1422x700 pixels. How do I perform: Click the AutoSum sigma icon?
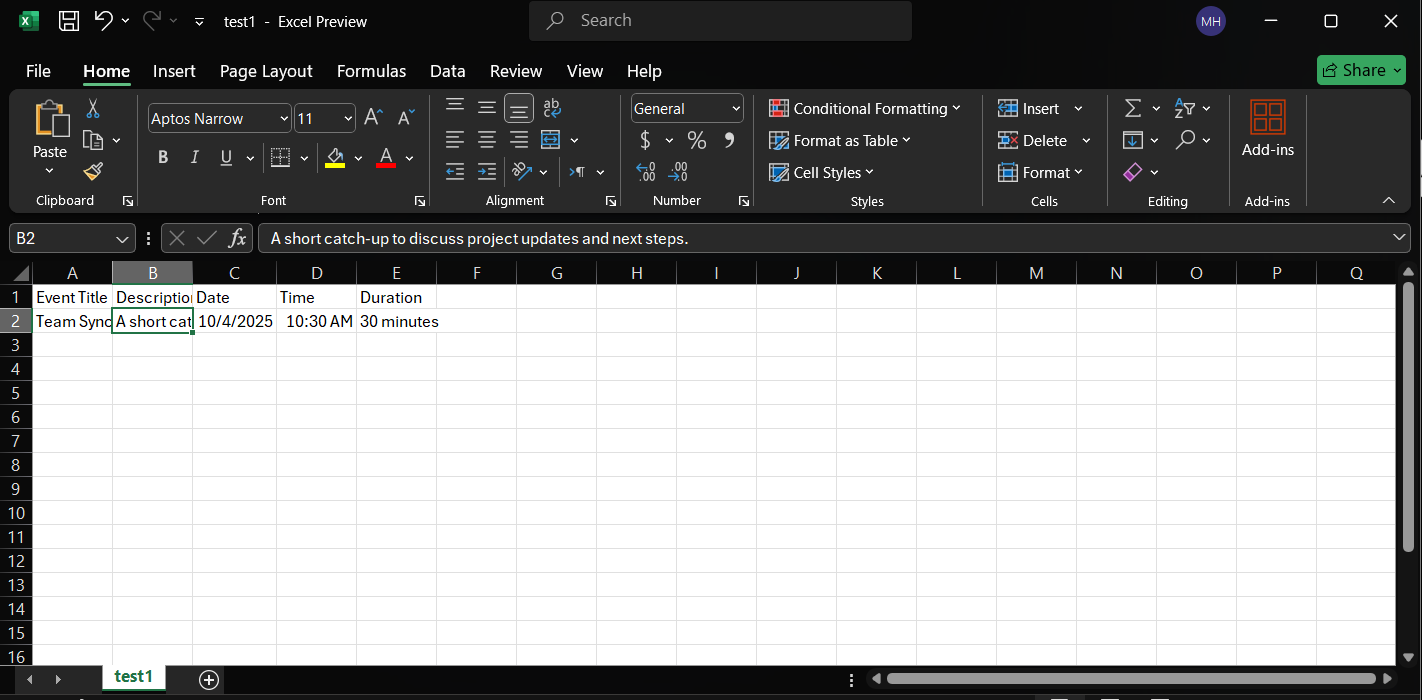pyautogui.click(x=1133, y=108)
